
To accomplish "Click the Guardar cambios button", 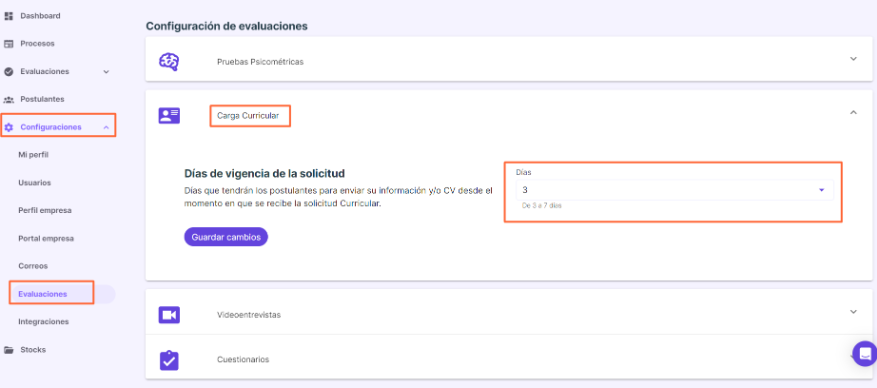I will click(x=226, y=237).
